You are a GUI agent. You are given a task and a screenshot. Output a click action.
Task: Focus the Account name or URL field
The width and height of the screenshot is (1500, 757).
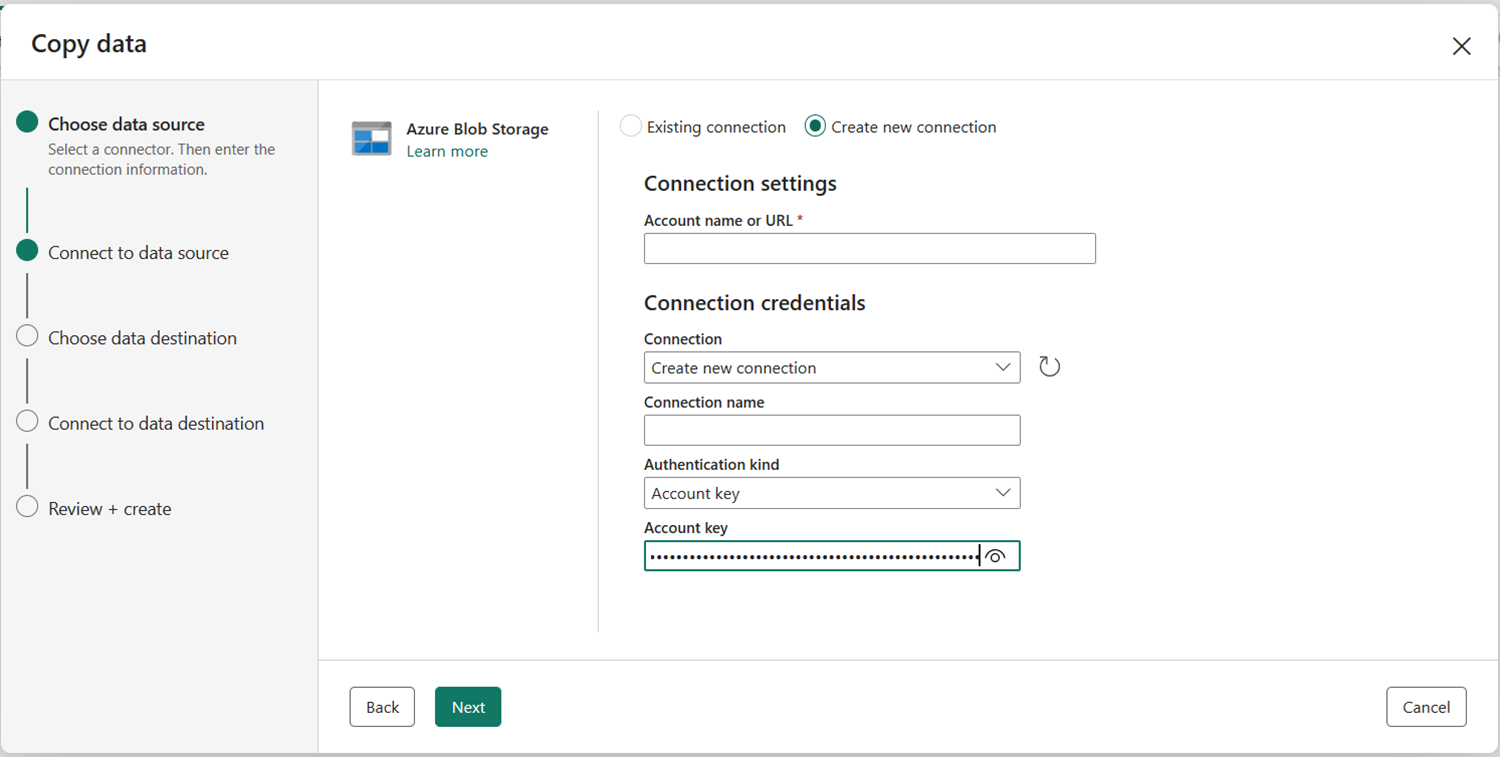point(869,249)
